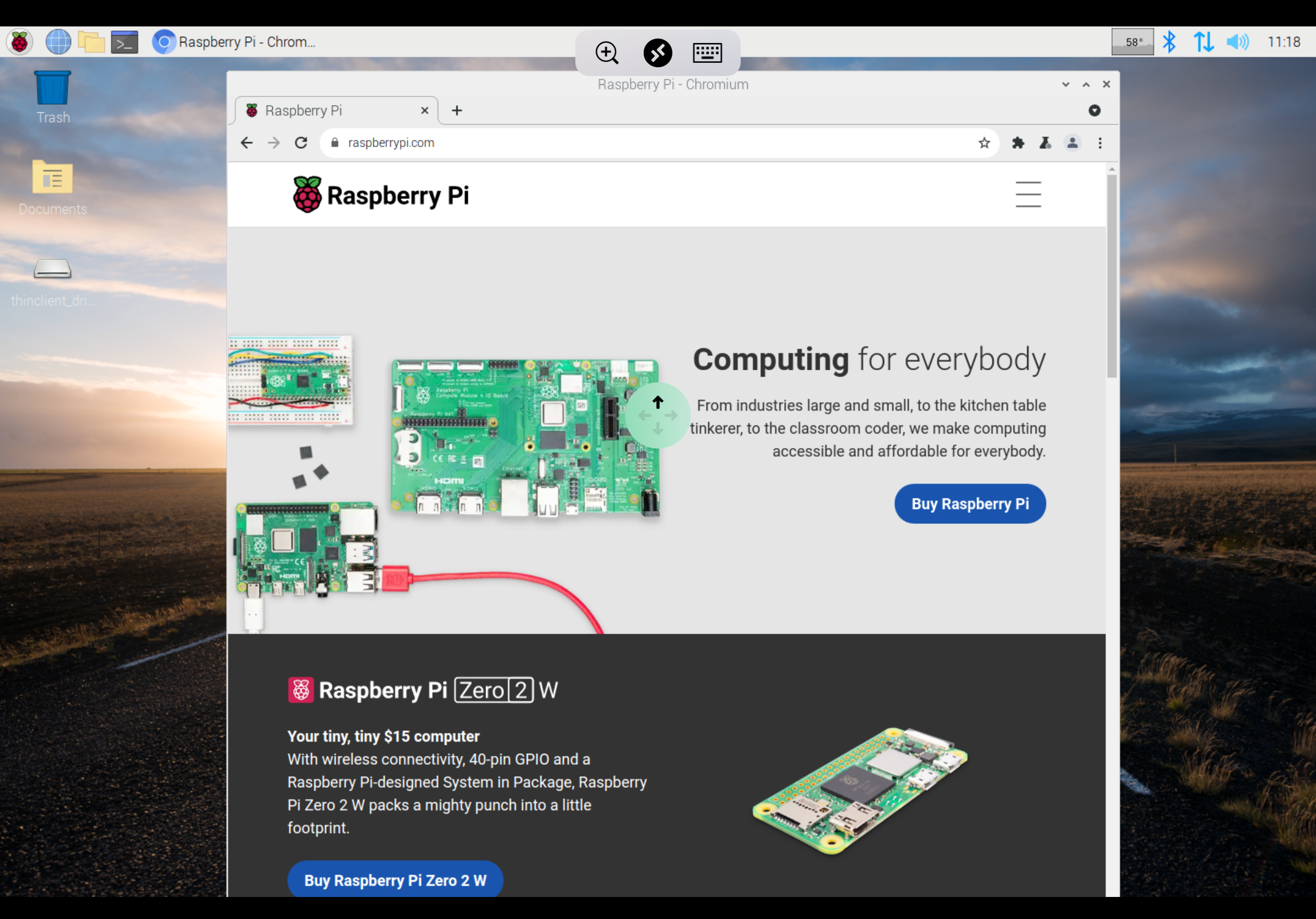Click the Chrome Labs flask icon
Screen dimensions: 1316x919
coord(1045,143)
